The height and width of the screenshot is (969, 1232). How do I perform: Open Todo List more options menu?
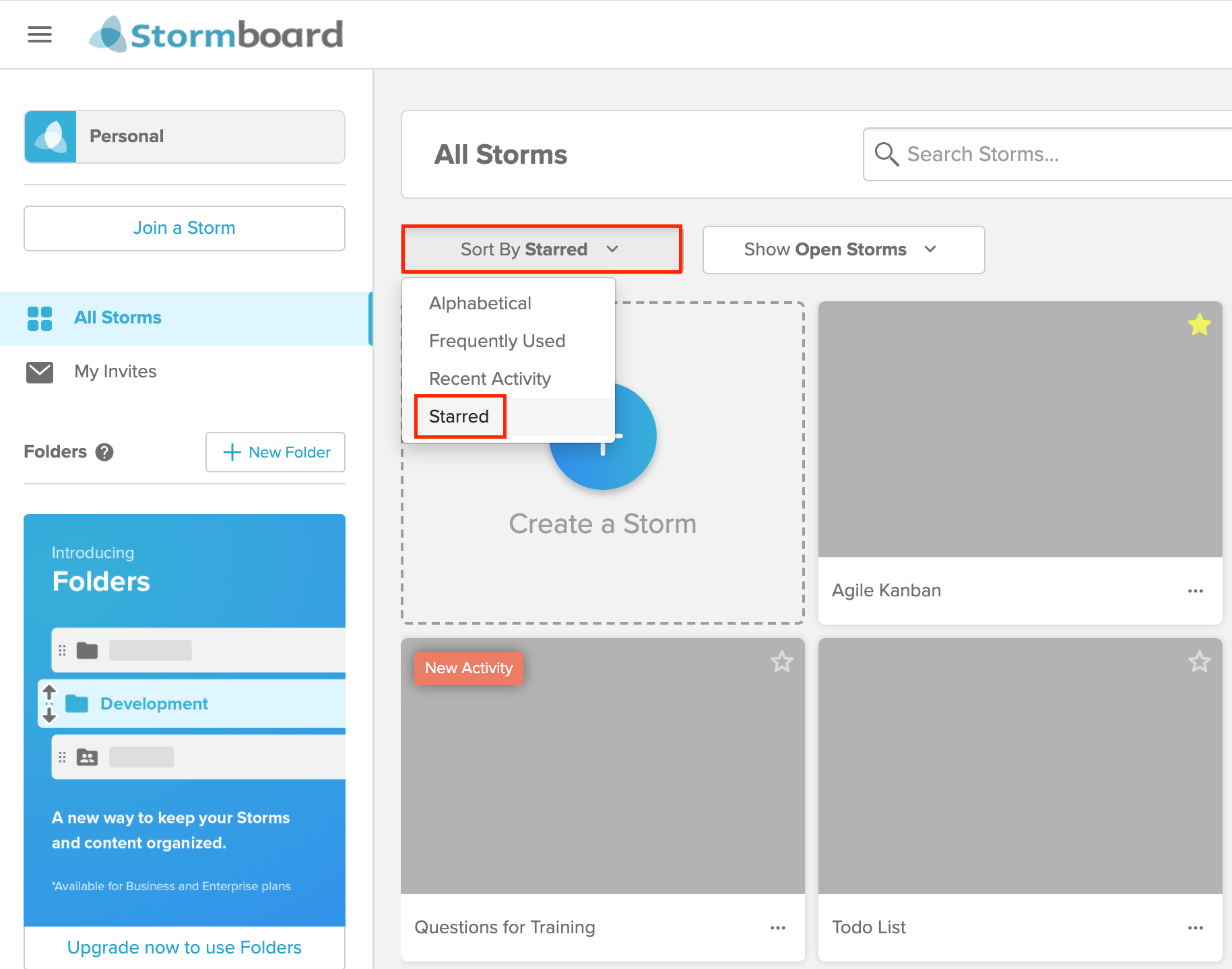coord(1196,928)
